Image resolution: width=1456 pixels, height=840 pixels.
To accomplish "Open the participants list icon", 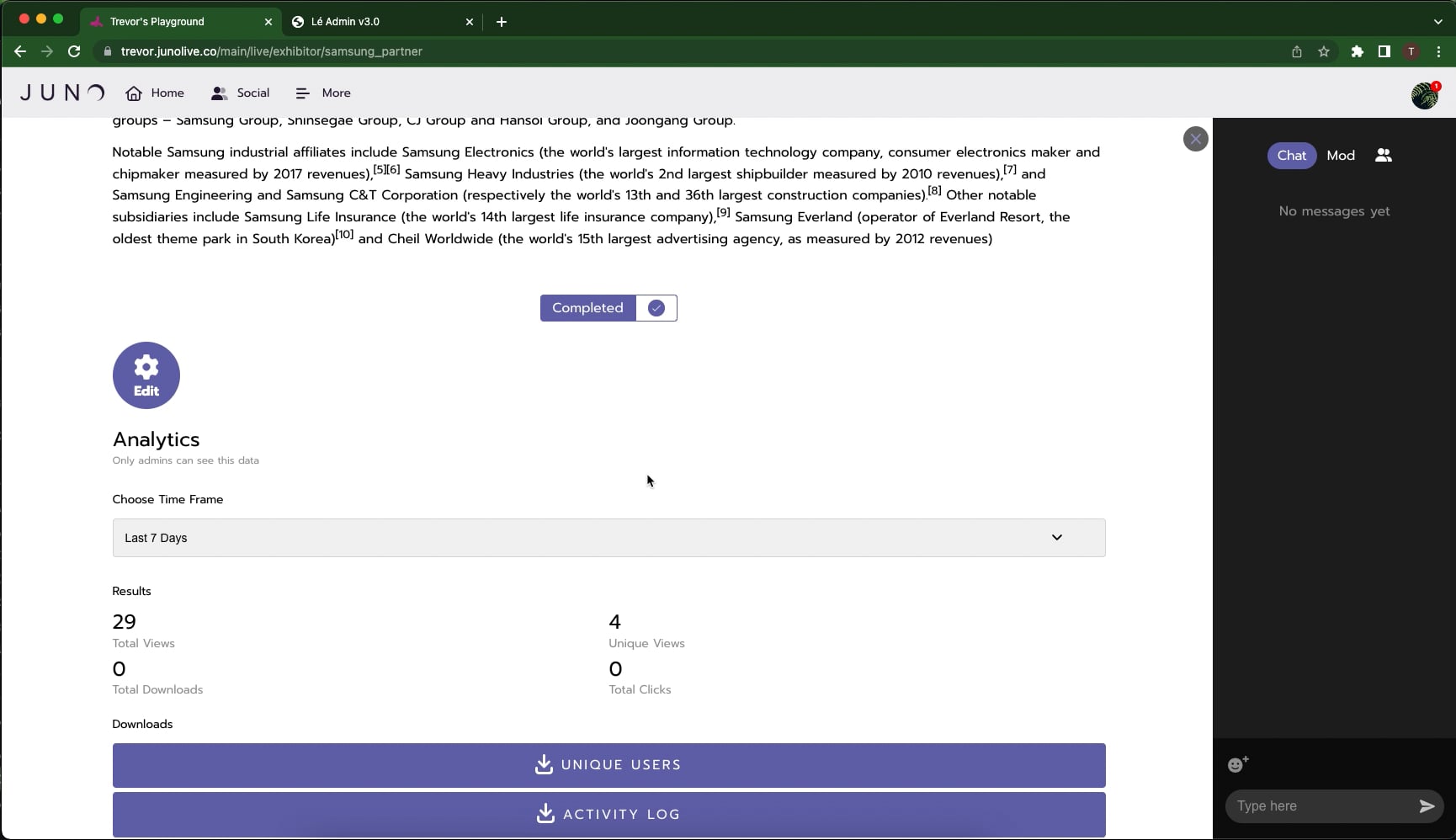I will click(1384, 156).
